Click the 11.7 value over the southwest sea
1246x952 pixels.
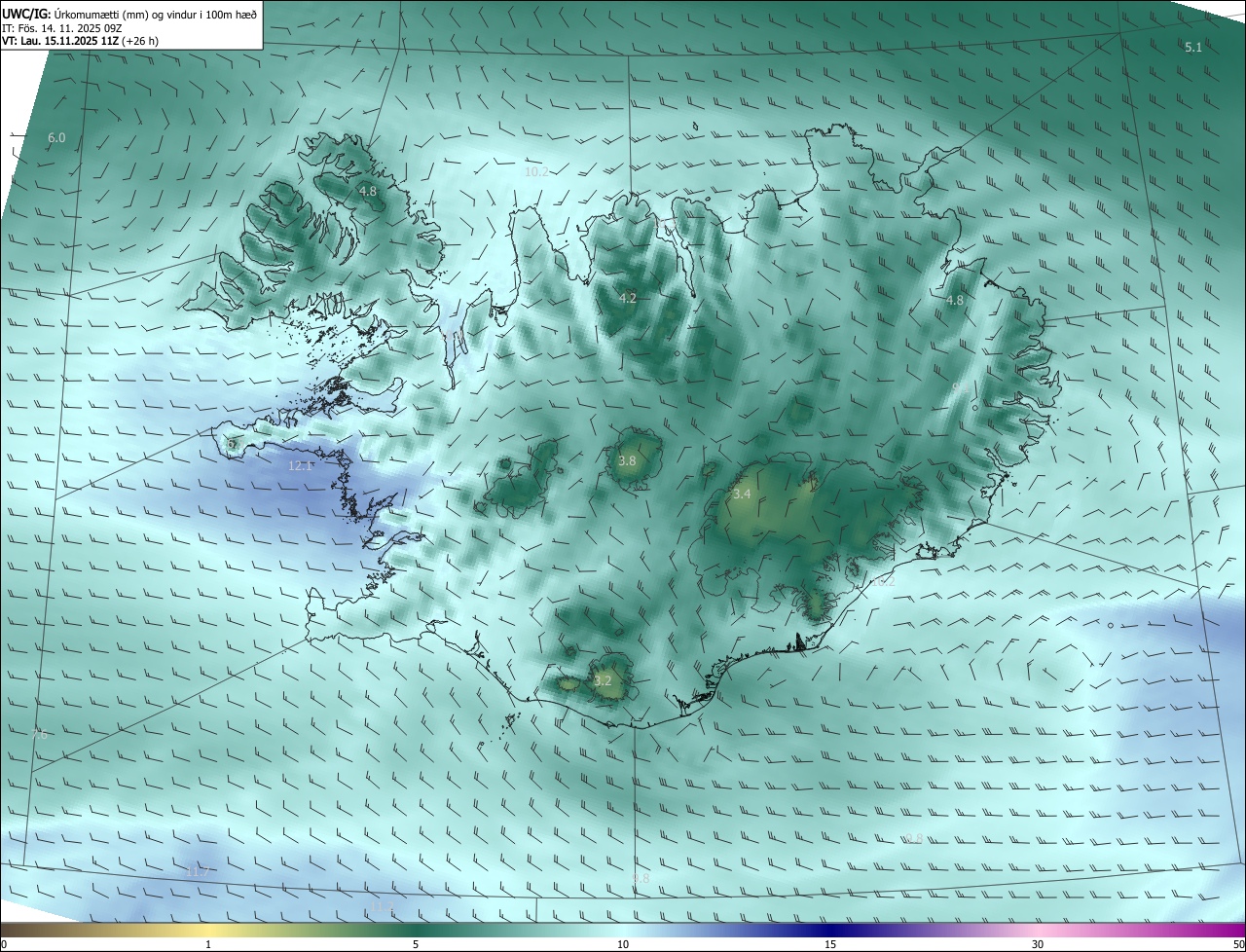tap(198, 871)
